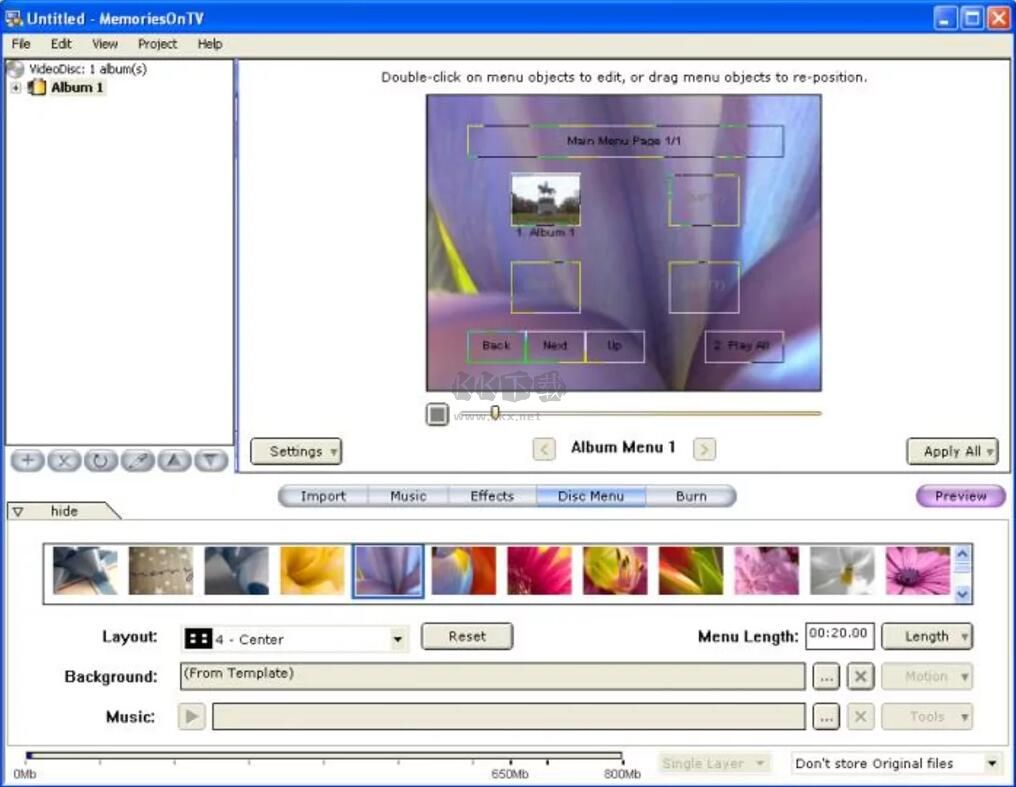Expand the Album 1 tree node
Viewport: 1016px width, 787px height.
tap(16, 88)
